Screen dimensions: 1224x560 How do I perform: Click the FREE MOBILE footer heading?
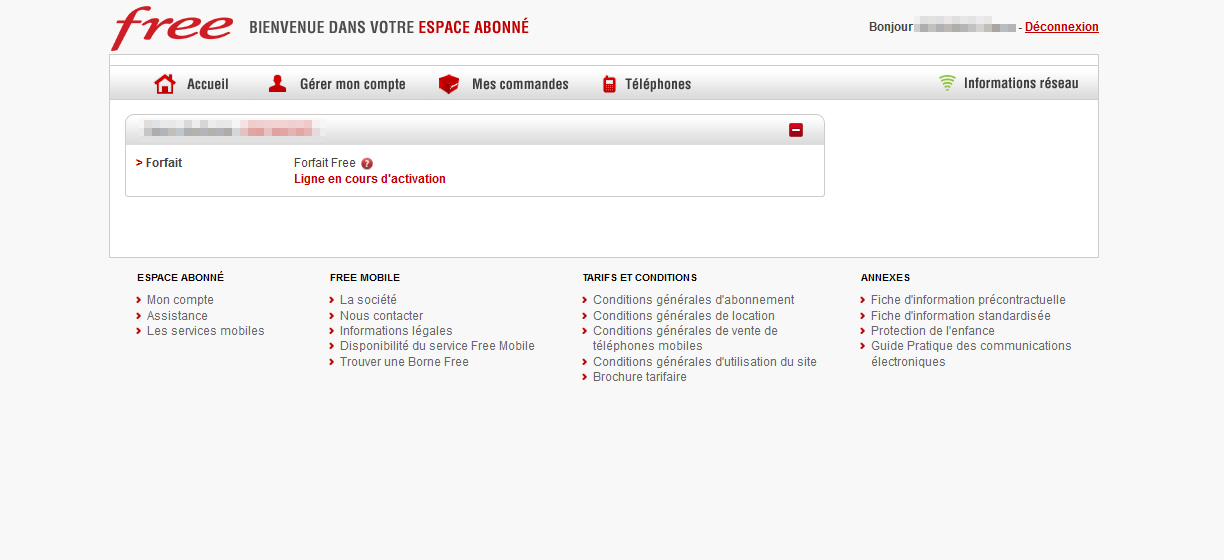point(365,278)
